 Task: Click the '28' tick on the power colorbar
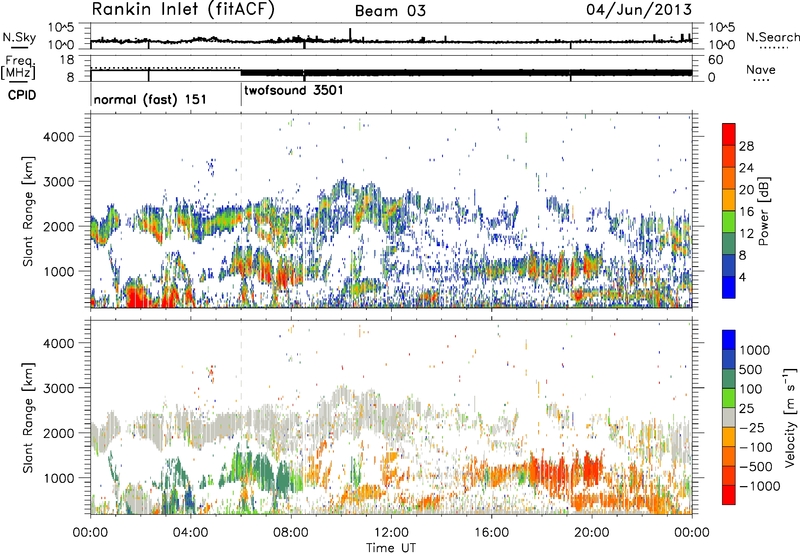pos(746,146)
